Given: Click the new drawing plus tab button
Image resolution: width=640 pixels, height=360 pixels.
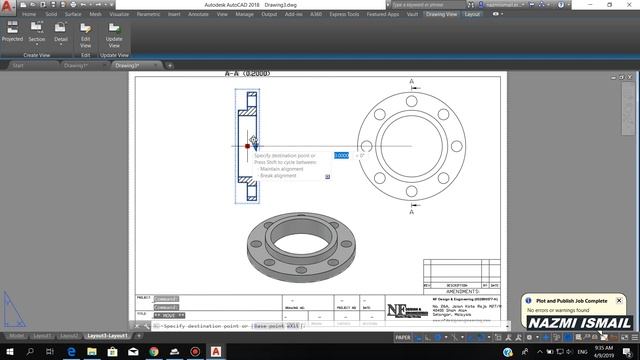Looking at the screenshot, I should (x=170, y=65).
